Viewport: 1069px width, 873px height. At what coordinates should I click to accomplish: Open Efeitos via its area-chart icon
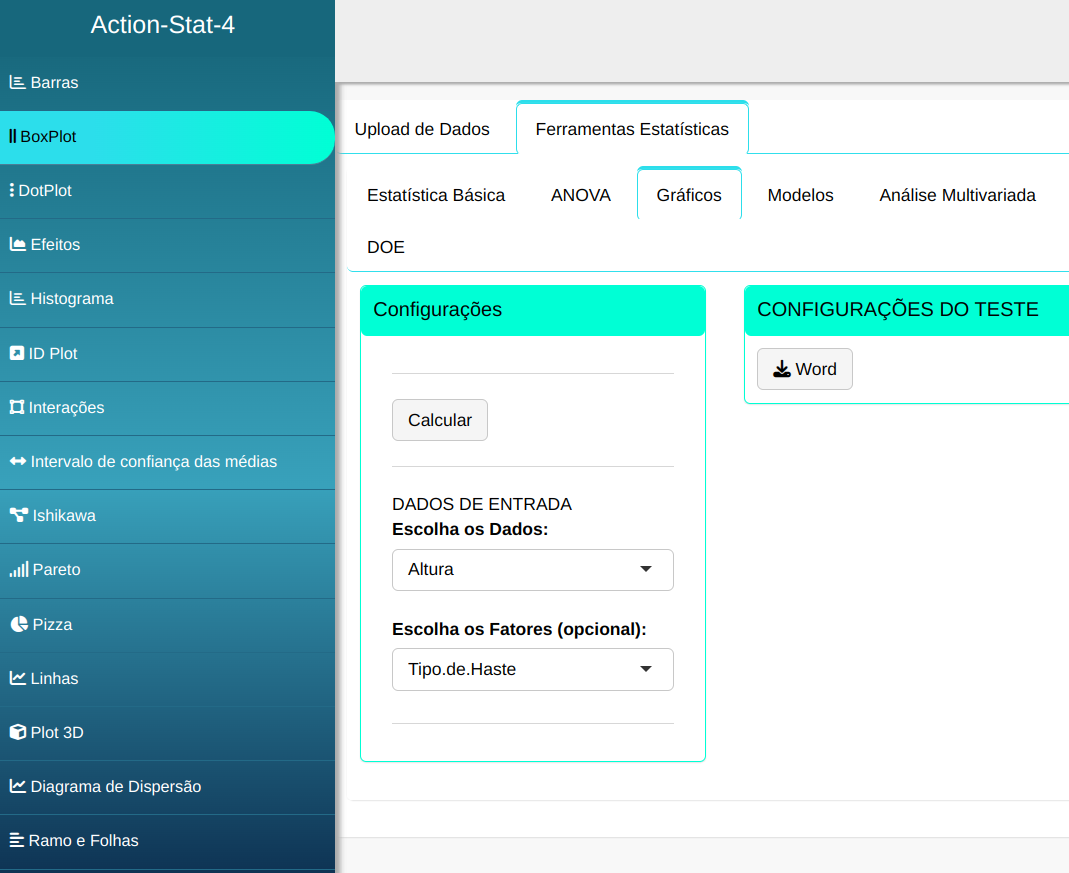tap(18, 244)
